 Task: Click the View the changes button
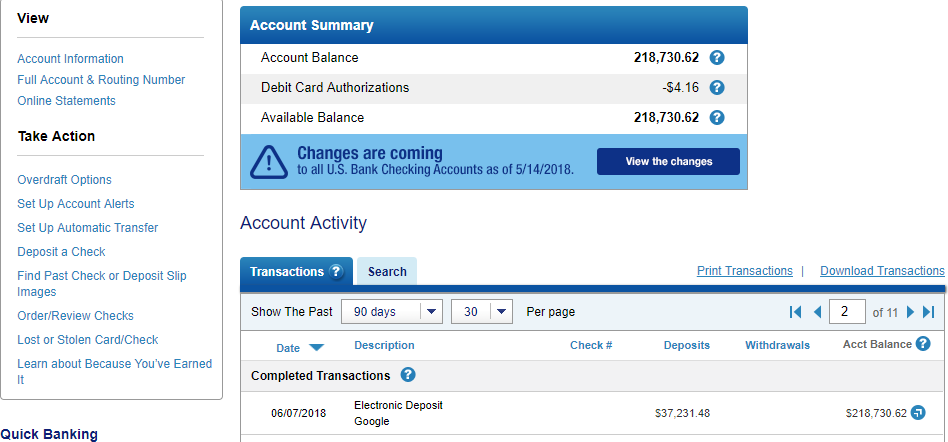click(669, 161)
